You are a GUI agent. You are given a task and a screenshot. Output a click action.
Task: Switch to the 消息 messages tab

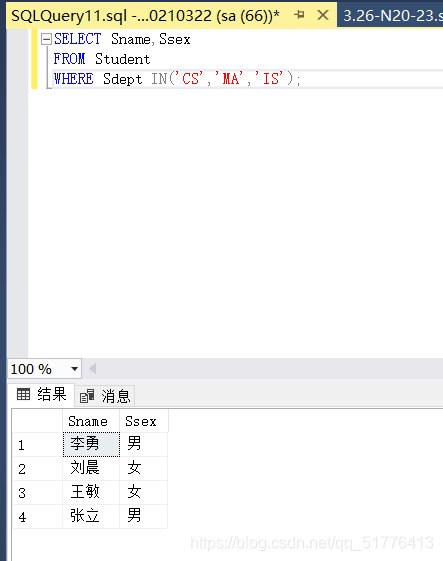105,396
